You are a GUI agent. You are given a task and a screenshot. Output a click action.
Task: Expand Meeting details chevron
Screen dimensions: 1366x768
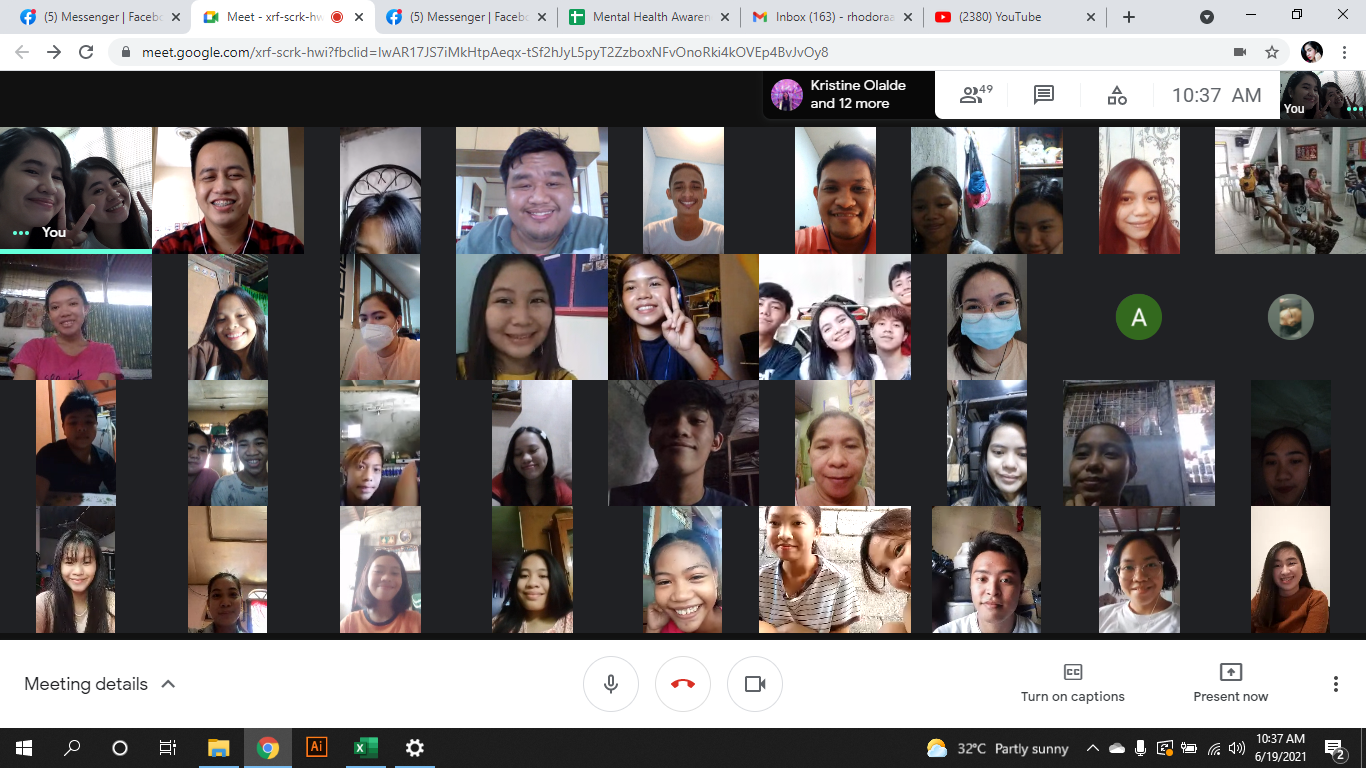[x=169, y=684]
